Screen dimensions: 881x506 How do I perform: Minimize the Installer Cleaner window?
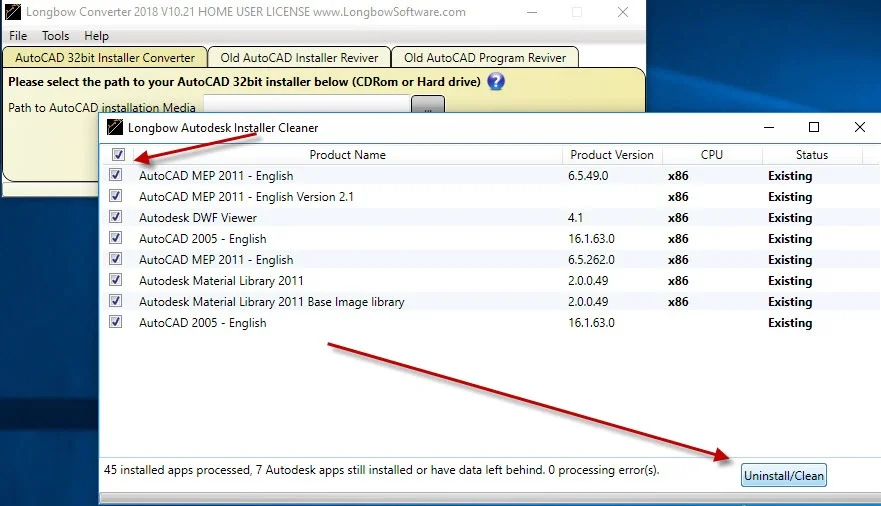coord(769,127)
